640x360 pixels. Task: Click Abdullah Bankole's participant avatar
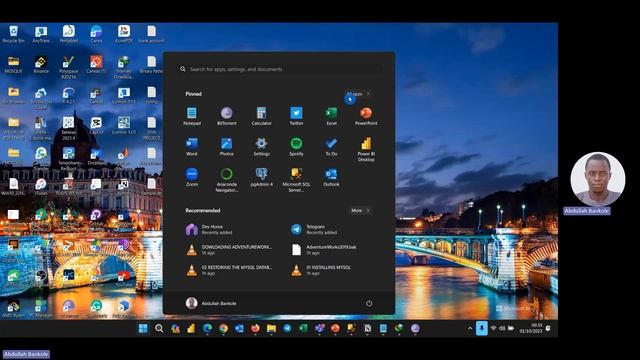tap(597, 180)
